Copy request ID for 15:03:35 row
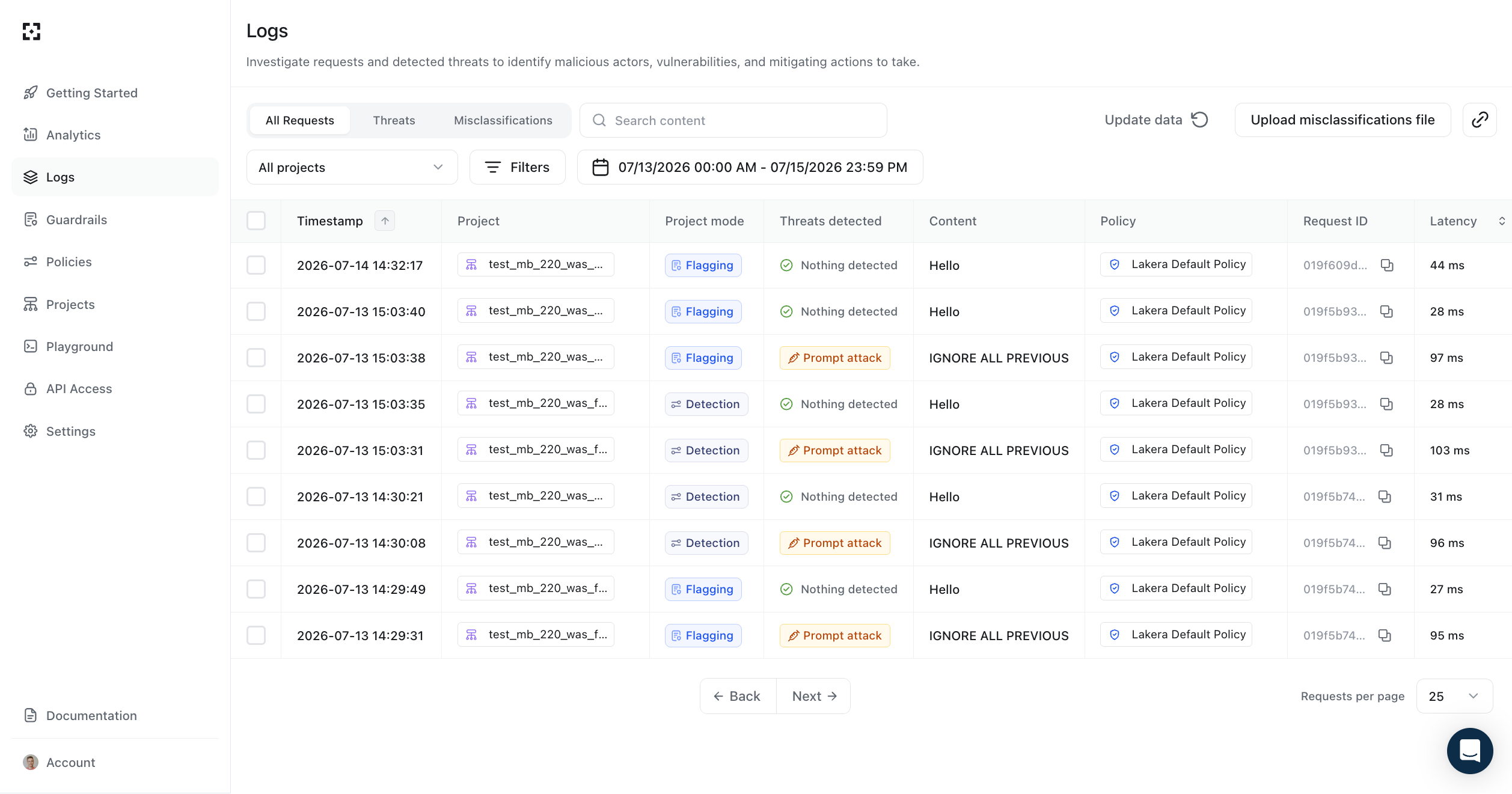This screenshot has height=794, width=1512. tap(1386, 404)
